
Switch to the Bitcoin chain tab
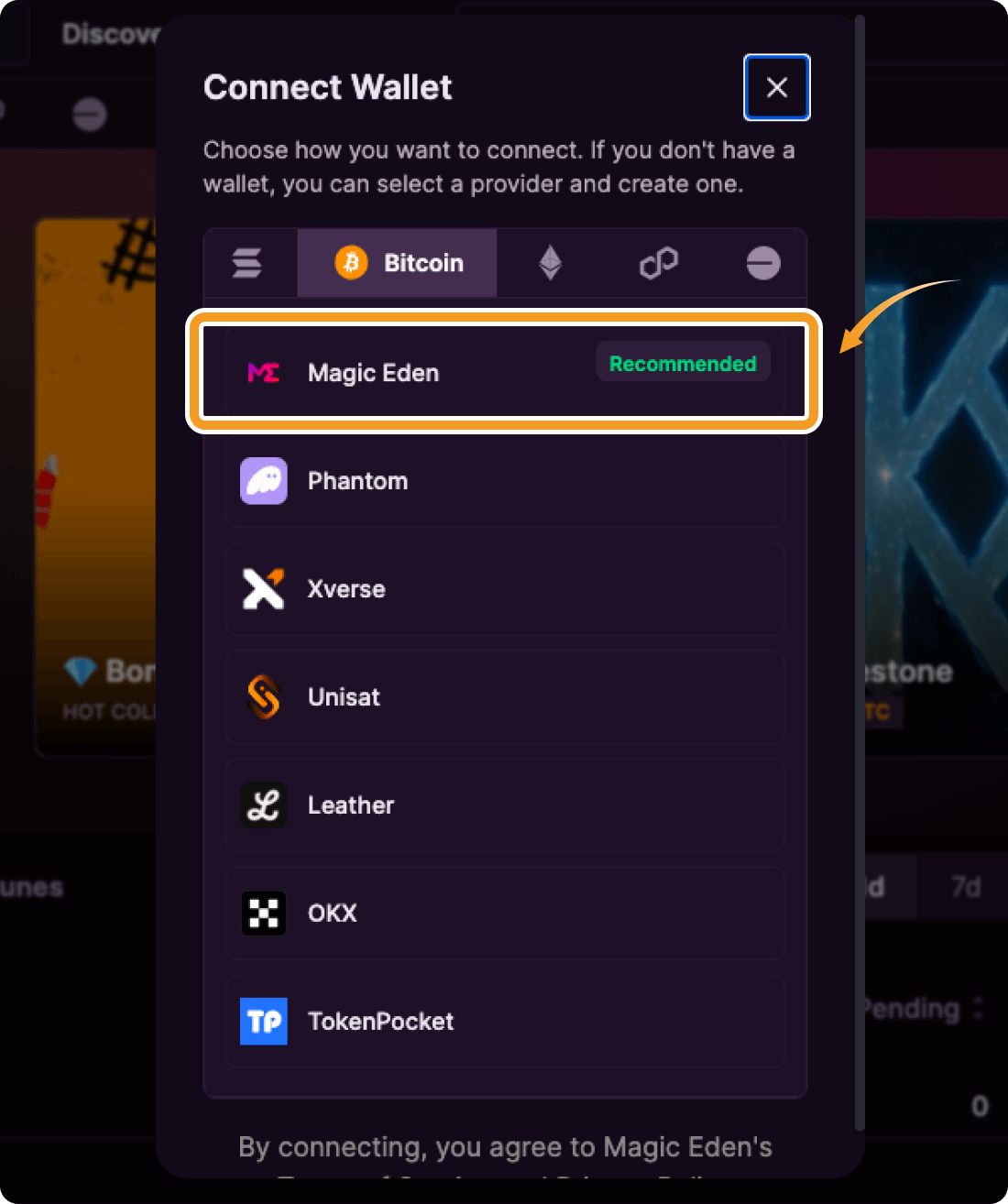398,263
